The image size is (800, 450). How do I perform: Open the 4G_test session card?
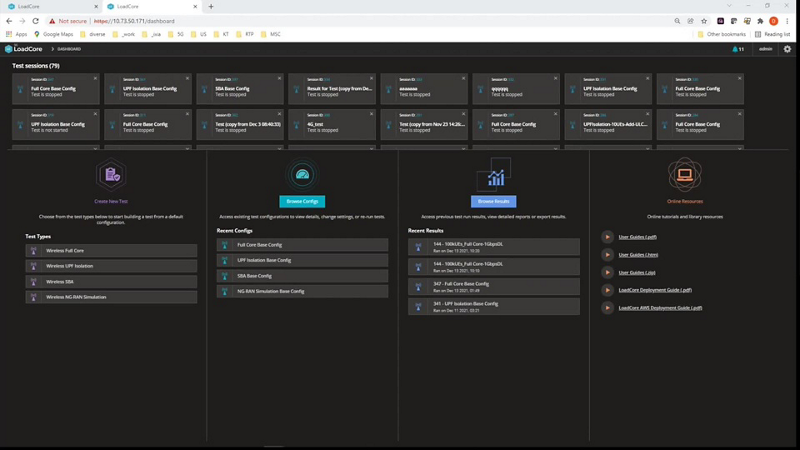click(332, 124)
